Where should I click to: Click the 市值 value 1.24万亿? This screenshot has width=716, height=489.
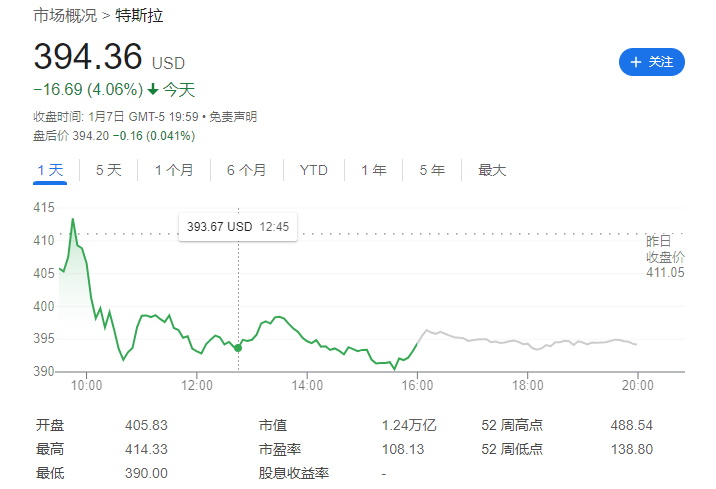[409, 426]
